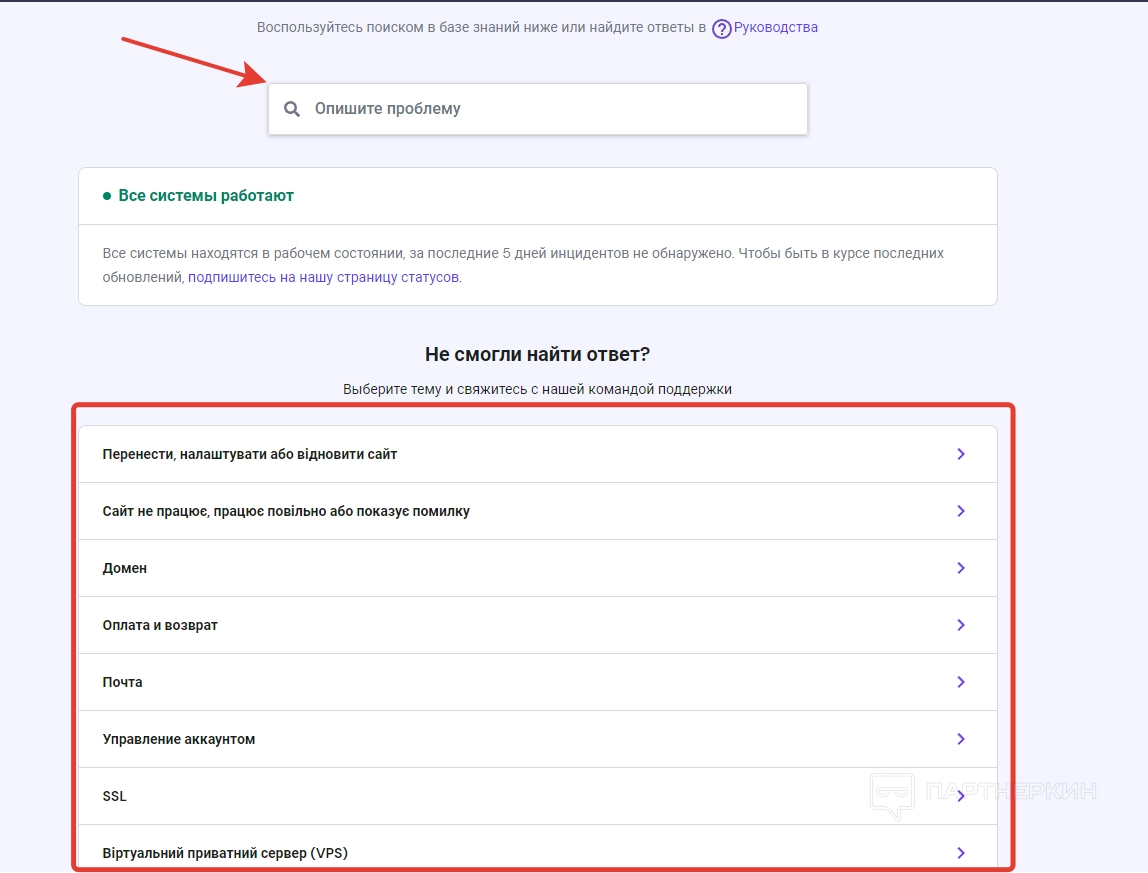The height and width of the screenshot is (873, 1148).
Task: Expand the Домен row using its chevron
Action: click(961, 568)
